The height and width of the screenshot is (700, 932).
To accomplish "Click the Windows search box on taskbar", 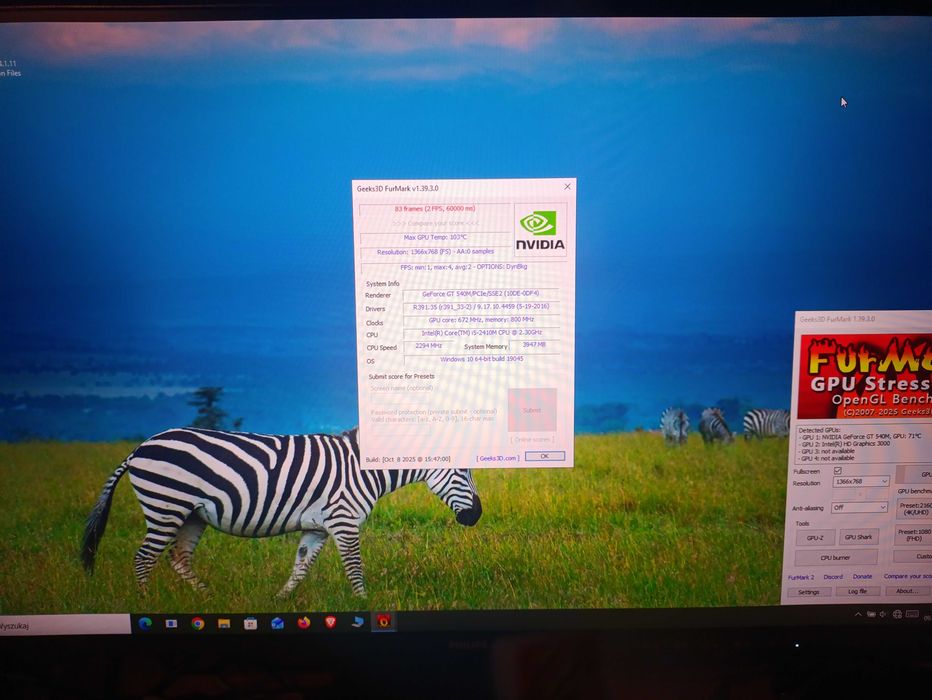I will (x=65, y=625).
